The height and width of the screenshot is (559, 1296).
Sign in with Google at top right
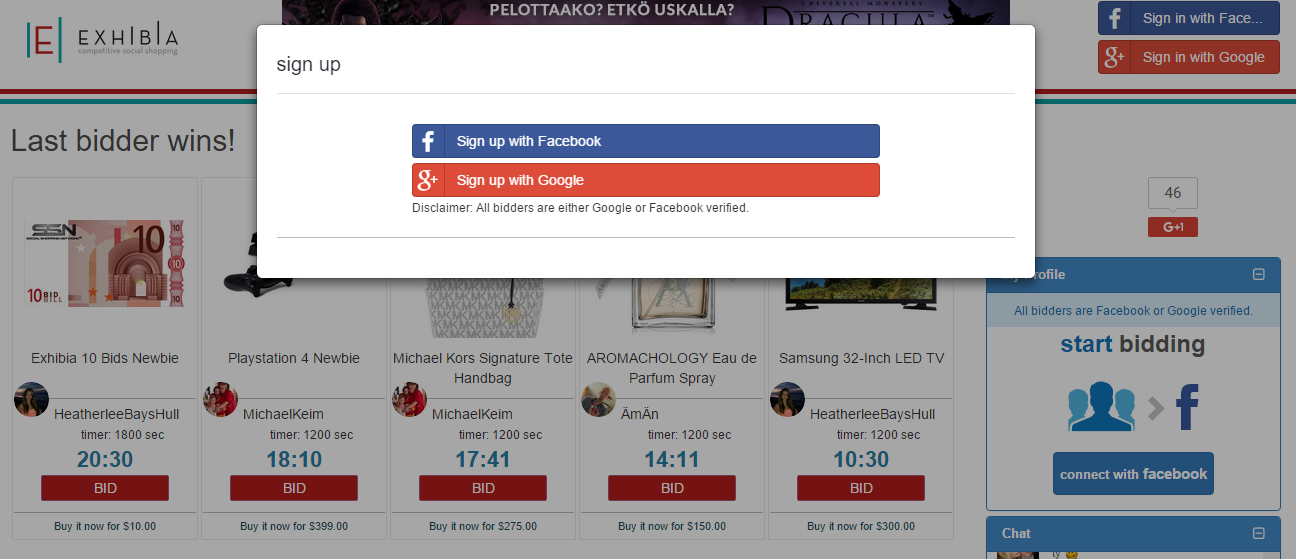pyautogui.click(x=1189, y=57)
